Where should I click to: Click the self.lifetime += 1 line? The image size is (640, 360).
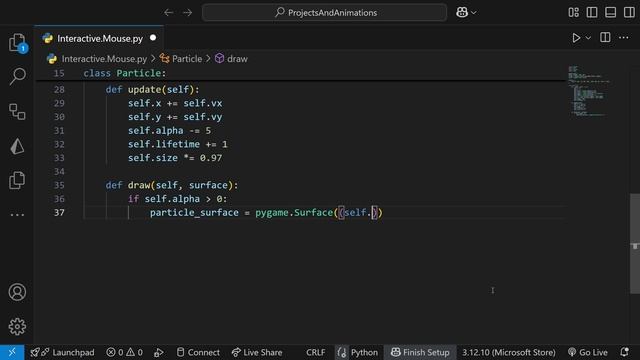click(178, 144)
